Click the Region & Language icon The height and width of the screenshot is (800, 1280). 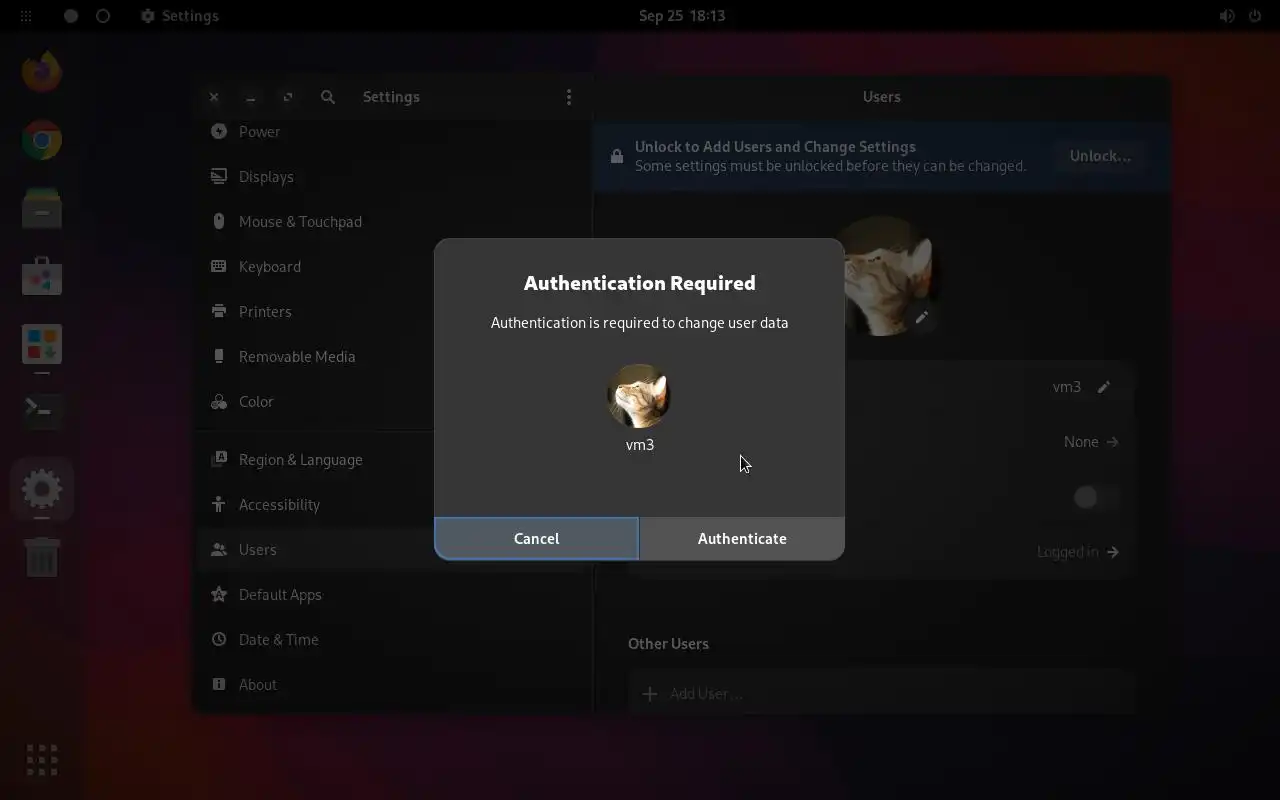pos(218,460)
